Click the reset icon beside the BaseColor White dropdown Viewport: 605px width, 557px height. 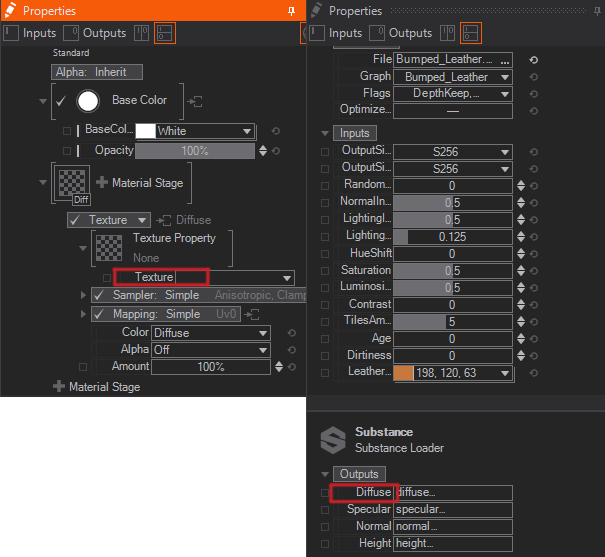point(275,131)
